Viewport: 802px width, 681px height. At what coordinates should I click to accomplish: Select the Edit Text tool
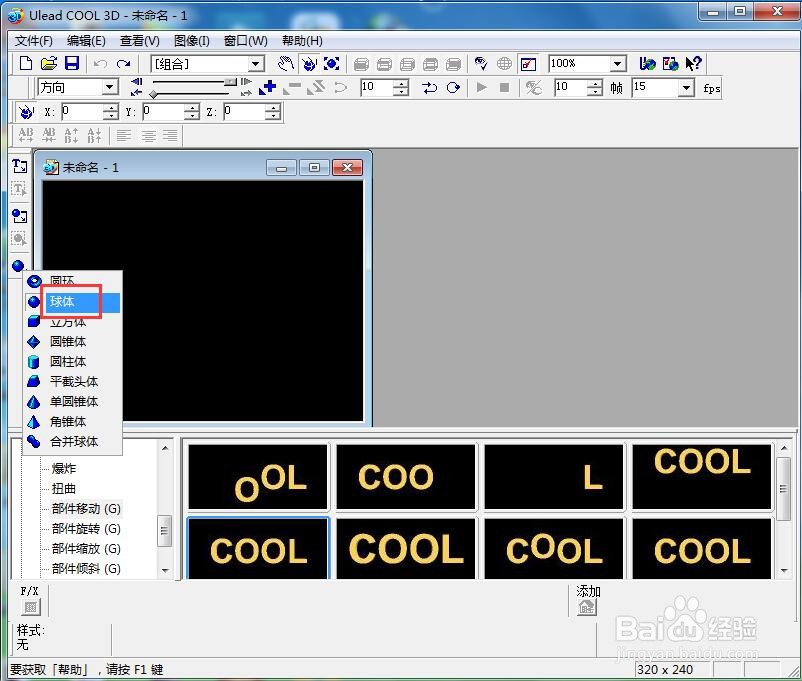tap(19, 189)
